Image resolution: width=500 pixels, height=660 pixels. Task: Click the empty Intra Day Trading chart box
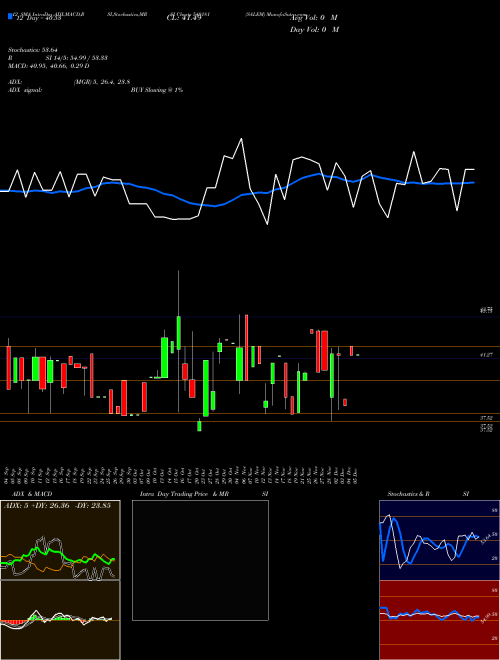(200, 560)
